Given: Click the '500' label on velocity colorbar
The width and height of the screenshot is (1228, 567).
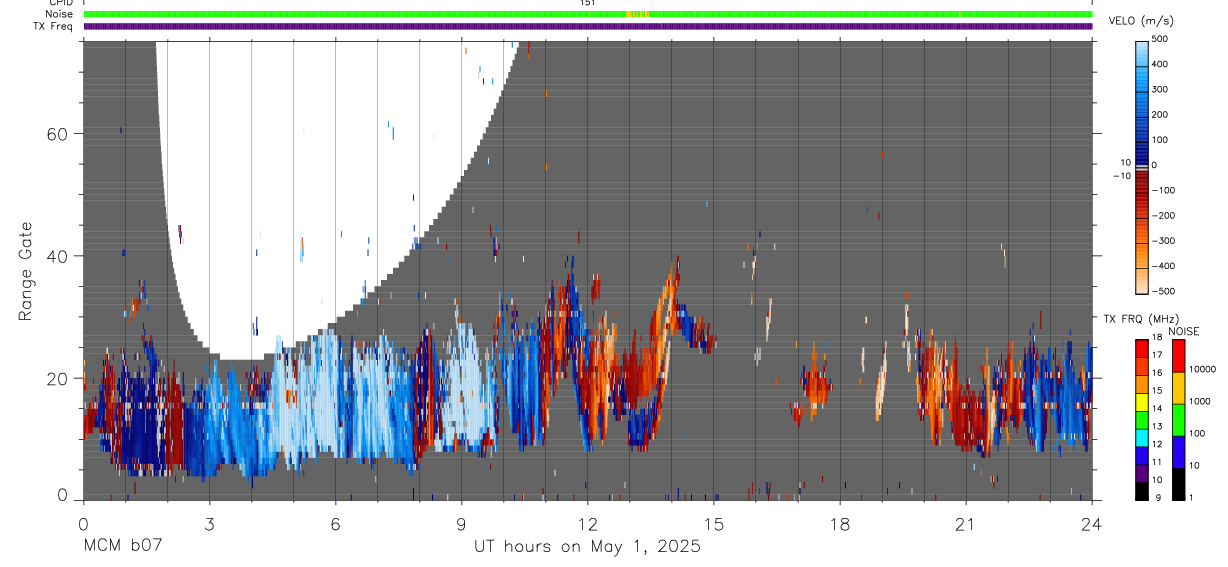Looking at the screenshot, I should point(1161,39).
